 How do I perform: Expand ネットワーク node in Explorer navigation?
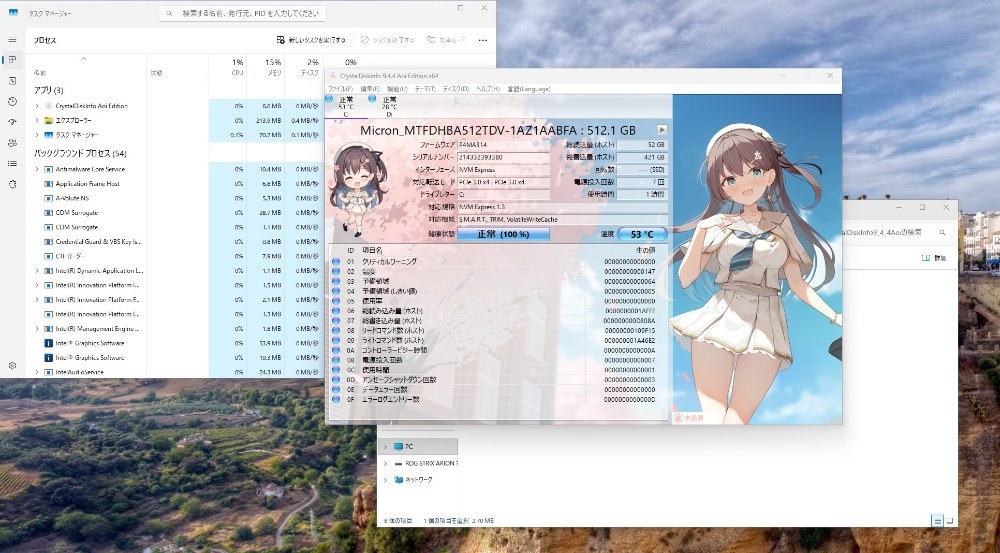385,480
